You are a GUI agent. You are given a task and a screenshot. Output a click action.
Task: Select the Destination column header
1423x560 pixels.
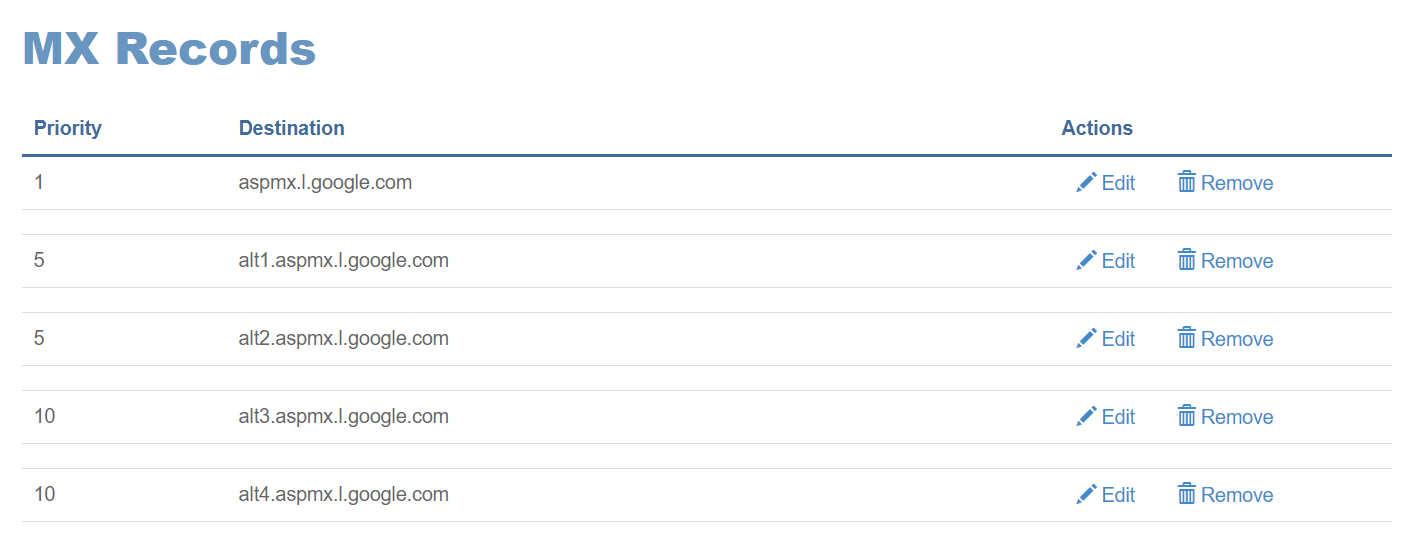click(x=292, y=128)
